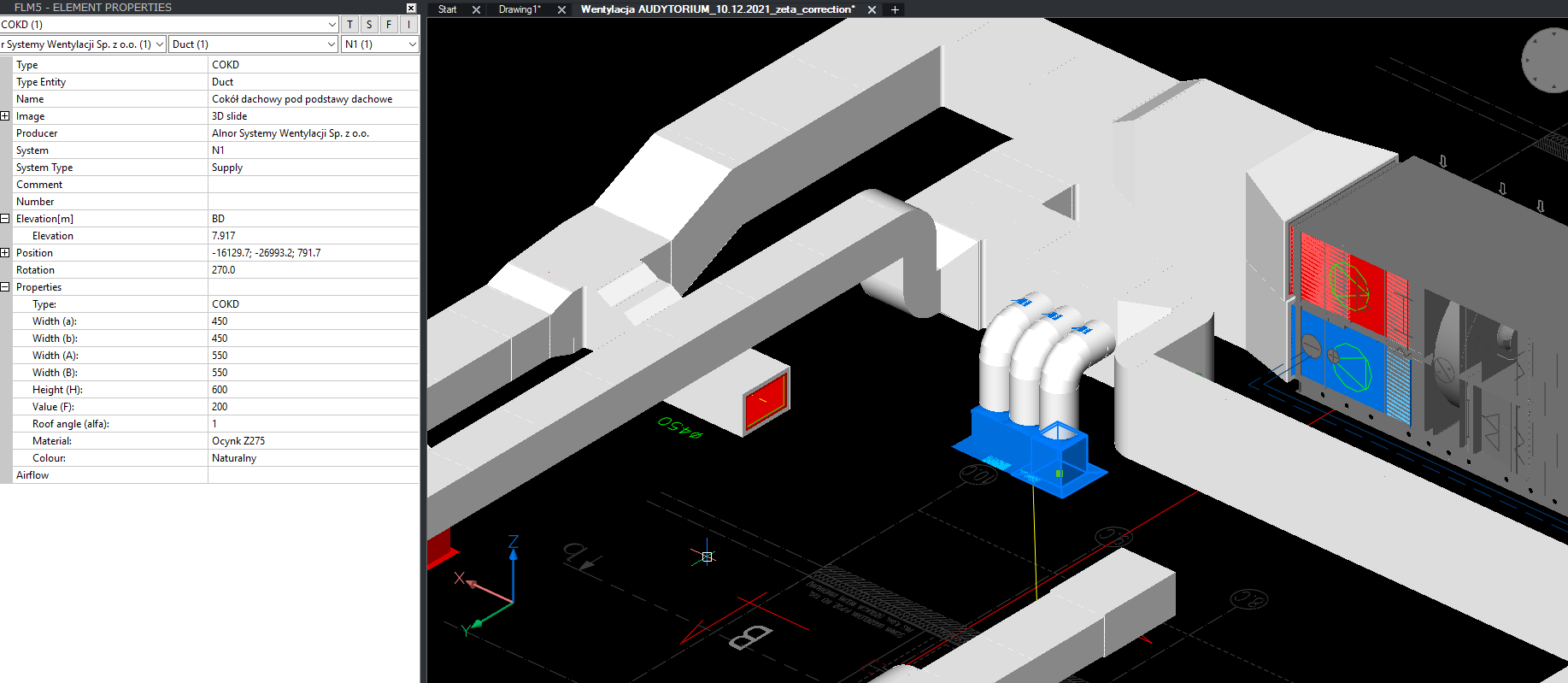Click the F filter button
Screen dimensions: 1568x683
click(x=389, y=25)
